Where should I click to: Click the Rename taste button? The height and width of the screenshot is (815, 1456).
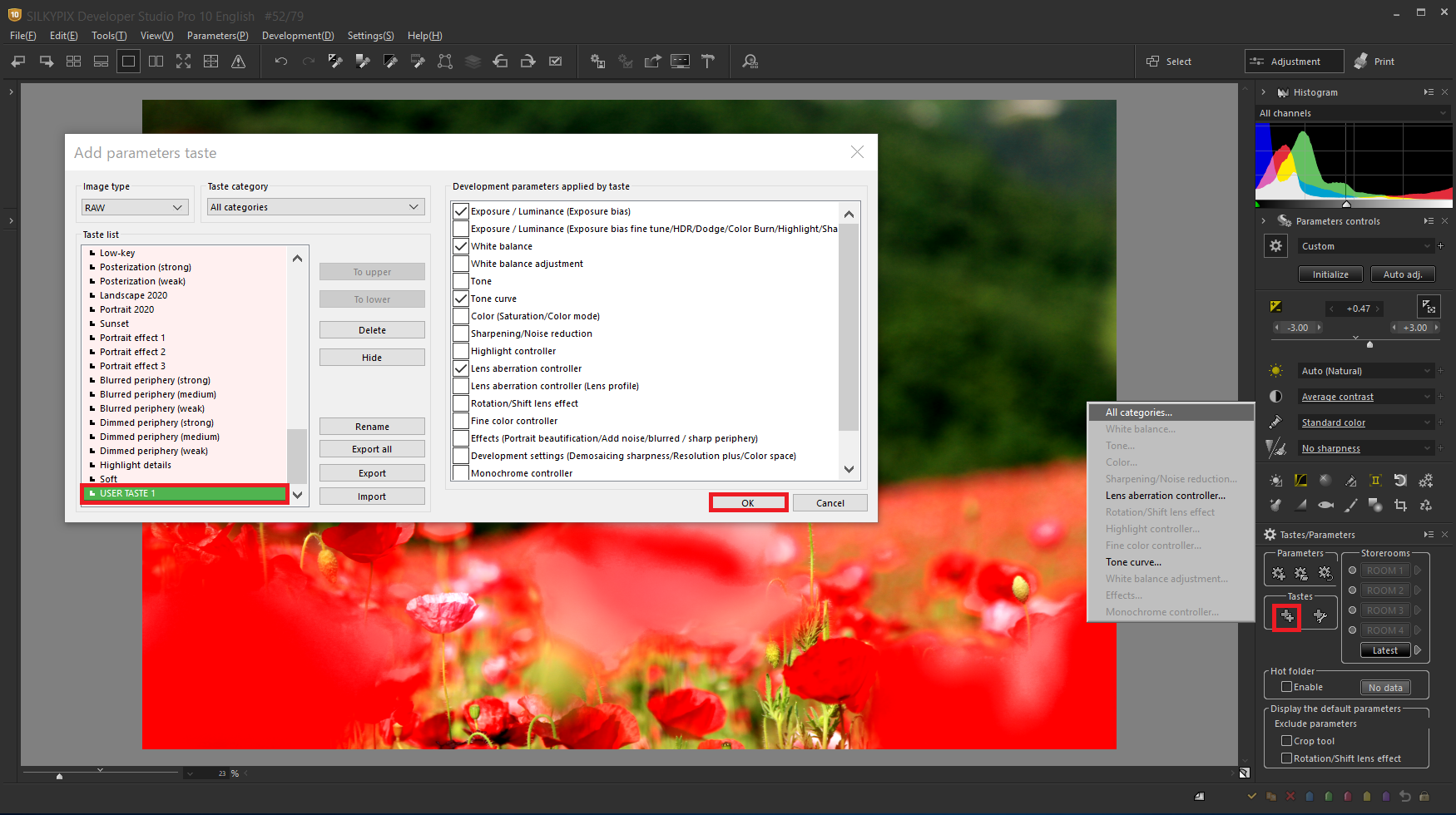click(372, 427)
